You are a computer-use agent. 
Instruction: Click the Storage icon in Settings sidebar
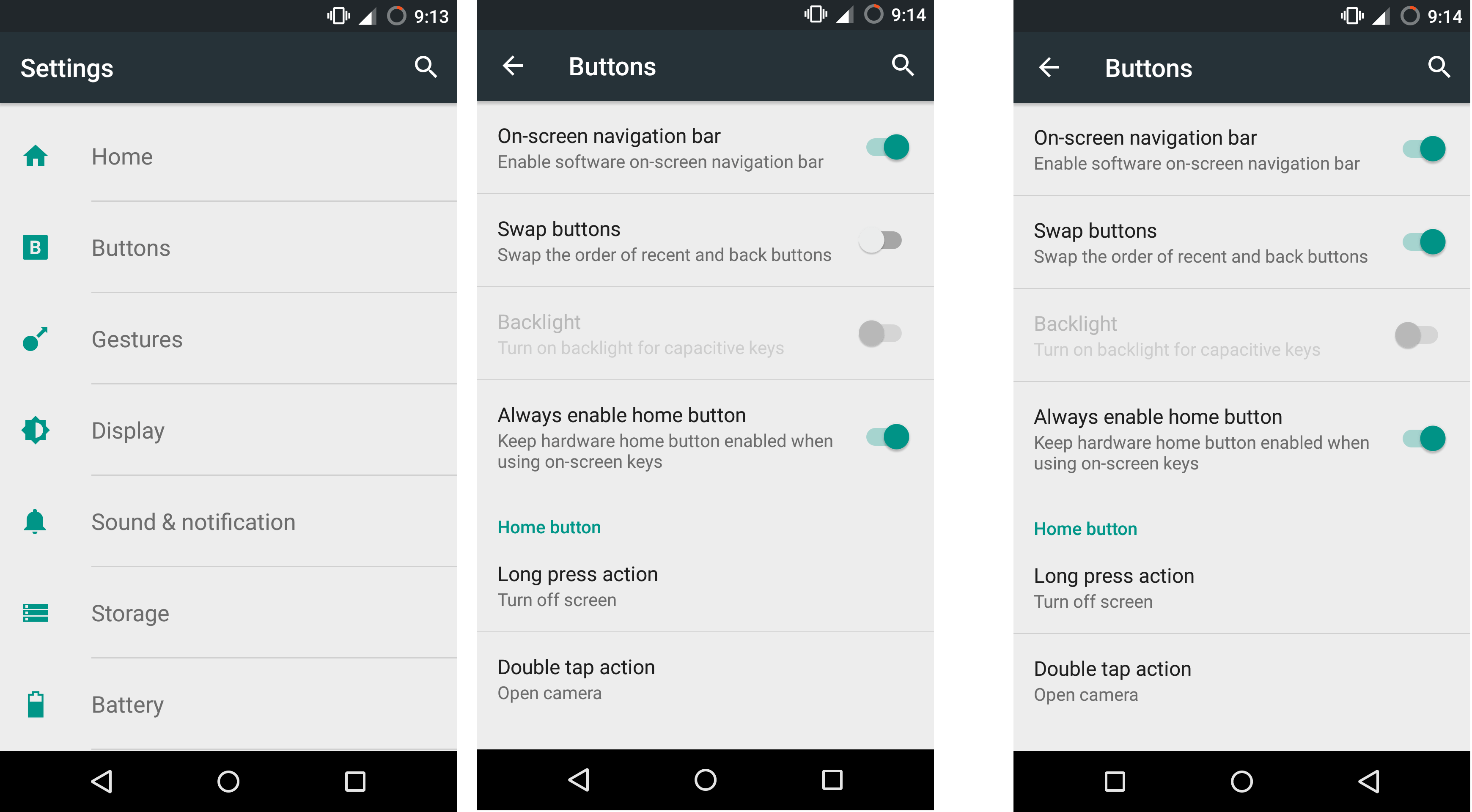click(x=35, y=612)
